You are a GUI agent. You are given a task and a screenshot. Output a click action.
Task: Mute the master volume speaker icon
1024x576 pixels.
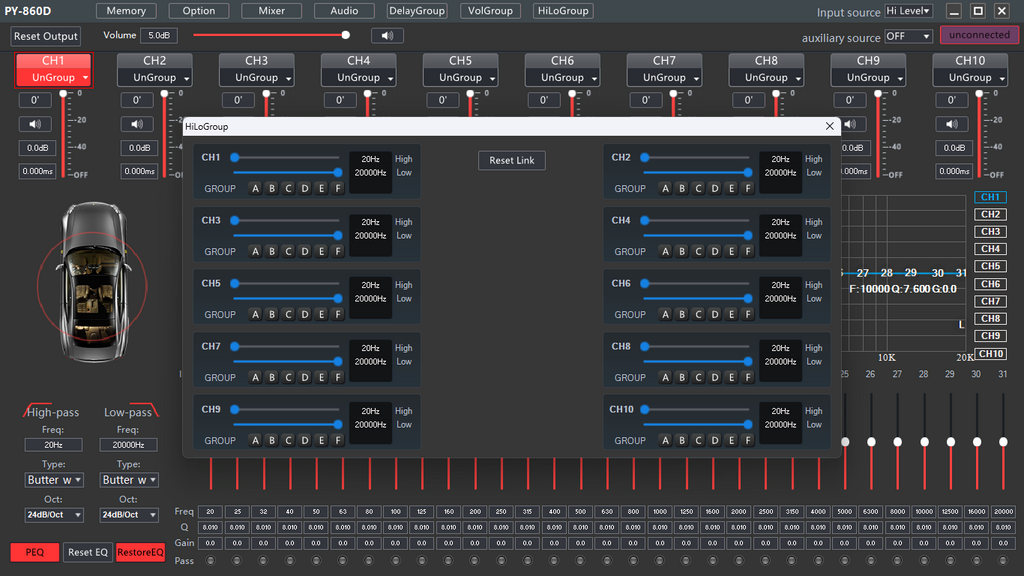click(x=387, y=35)
